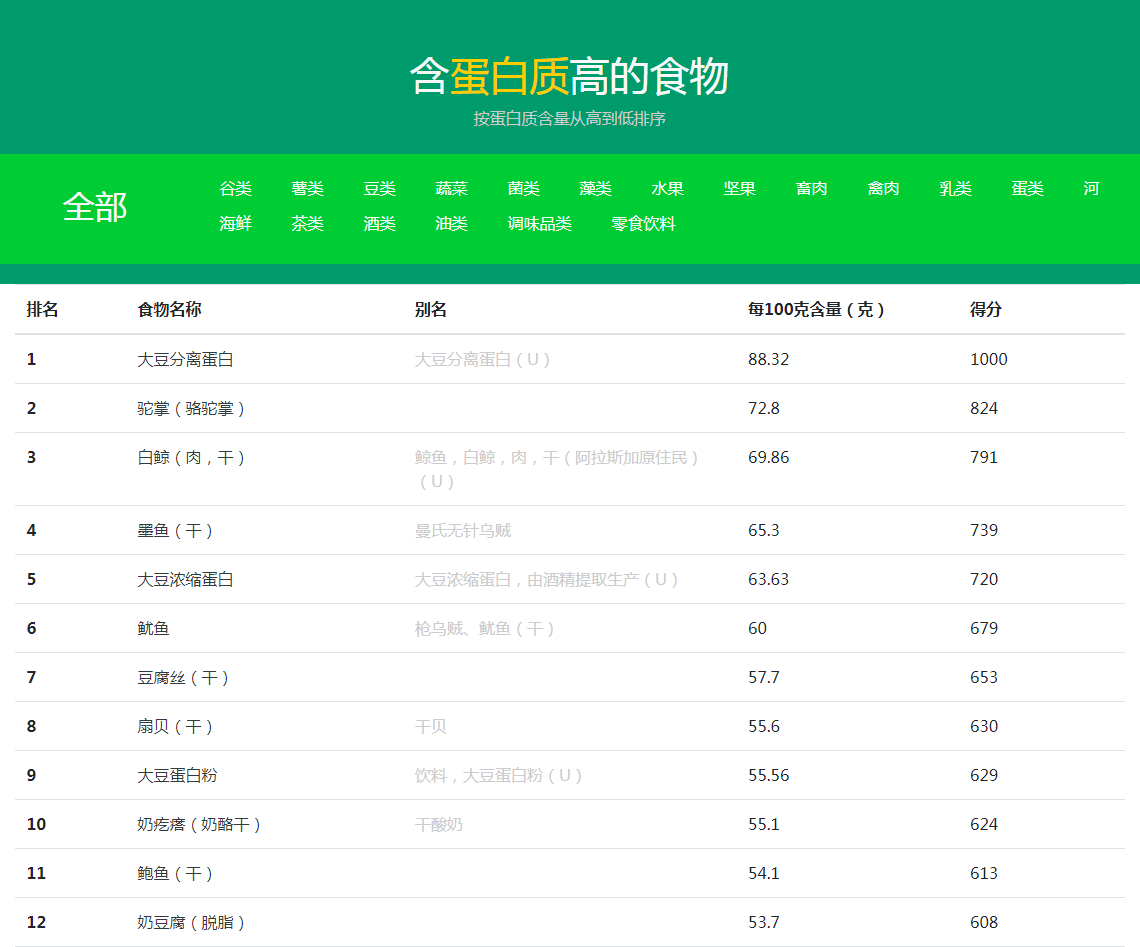Image resolution: width=1140 pixels, height=947 pixels.
Task: Select the 乳类 category
Action: click(955, 189)
